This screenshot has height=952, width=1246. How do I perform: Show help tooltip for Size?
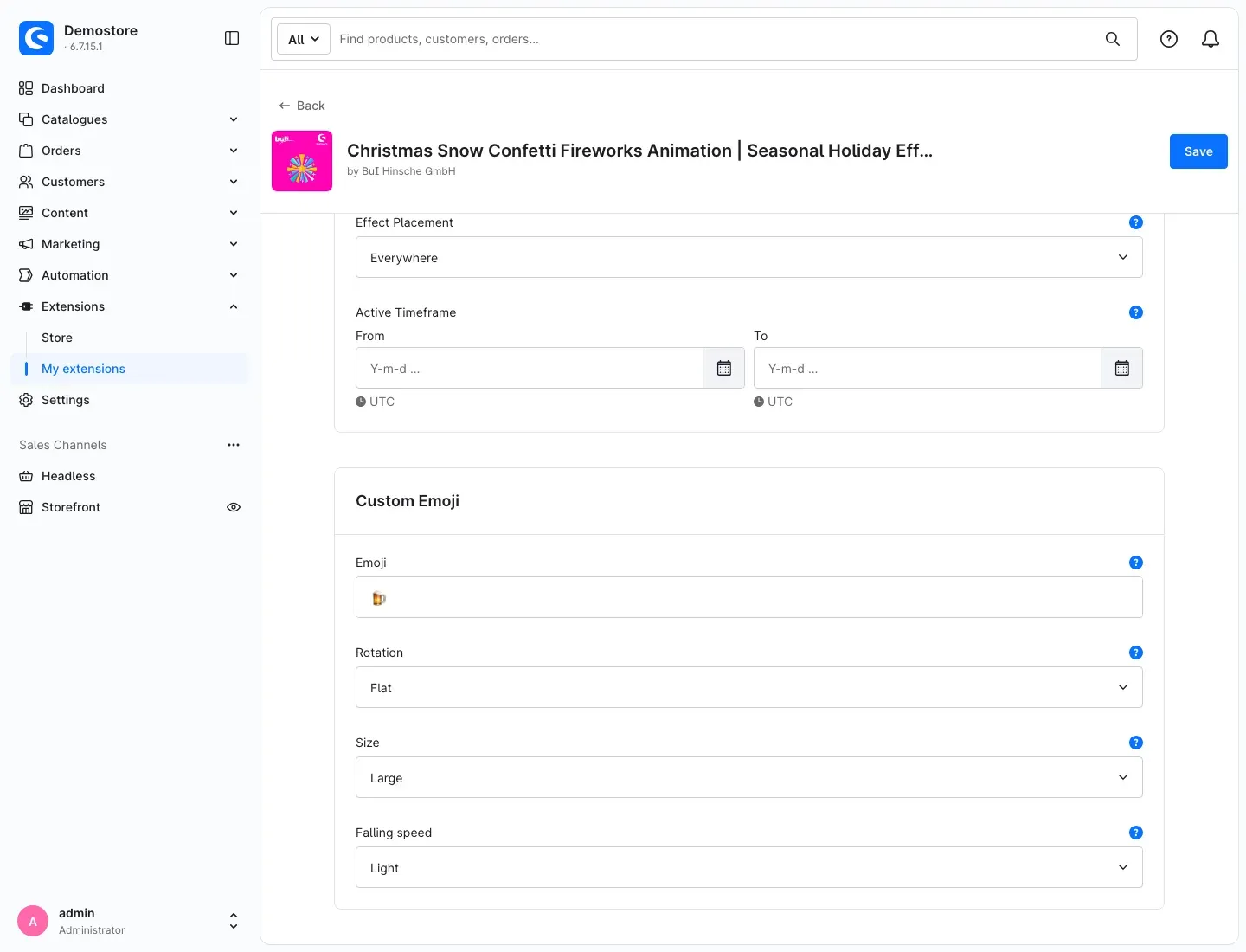tap(1136, 743)
